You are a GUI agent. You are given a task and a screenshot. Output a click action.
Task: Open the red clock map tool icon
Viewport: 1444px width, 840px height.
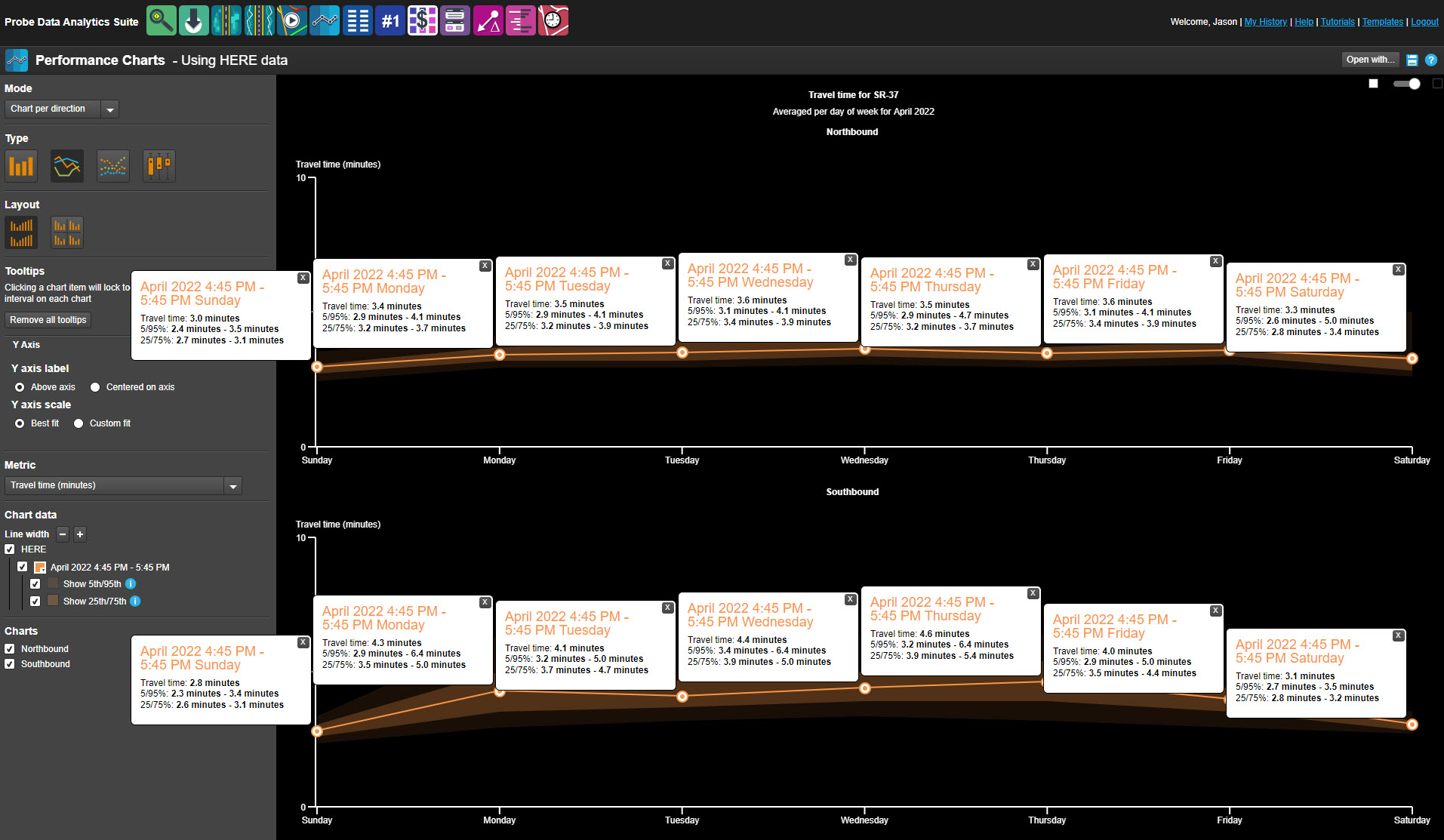553,20
